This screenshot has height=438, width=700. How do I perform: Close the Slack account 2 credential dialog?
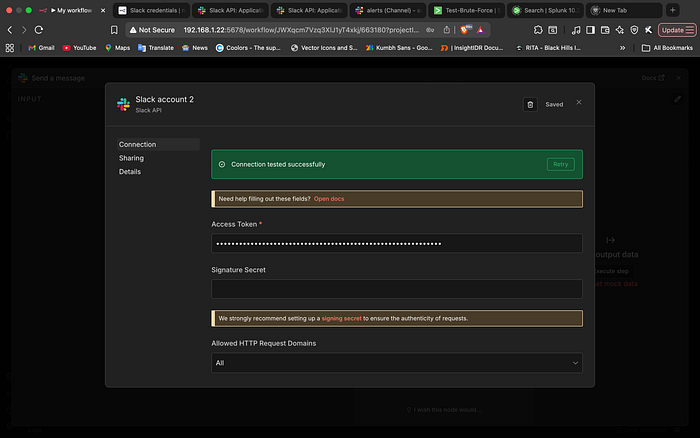click(x=579, y=102)
